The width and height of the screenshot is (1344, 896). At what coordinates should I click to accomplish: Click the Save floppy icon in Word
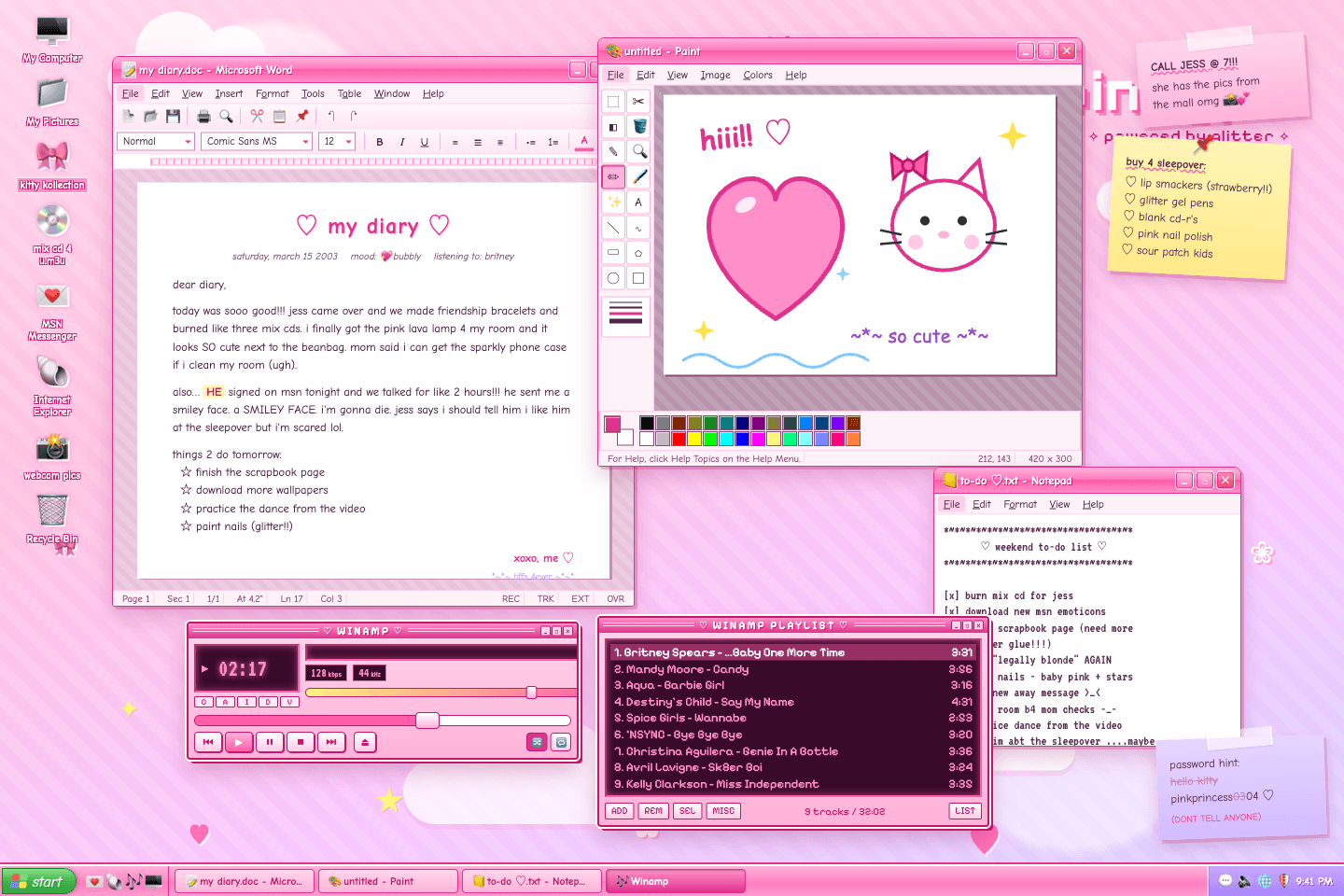[x=173, y=116]
